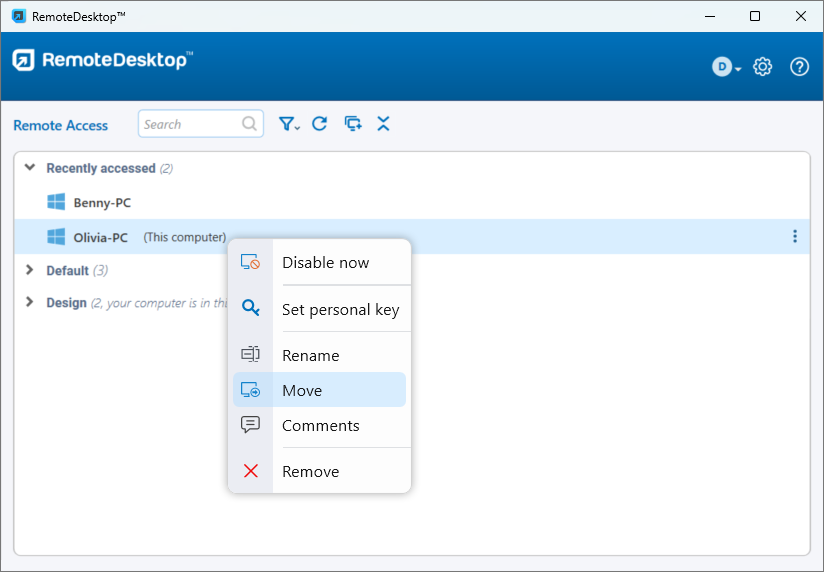
Task: Select Disable now from context menu
Action: [325, 263]
